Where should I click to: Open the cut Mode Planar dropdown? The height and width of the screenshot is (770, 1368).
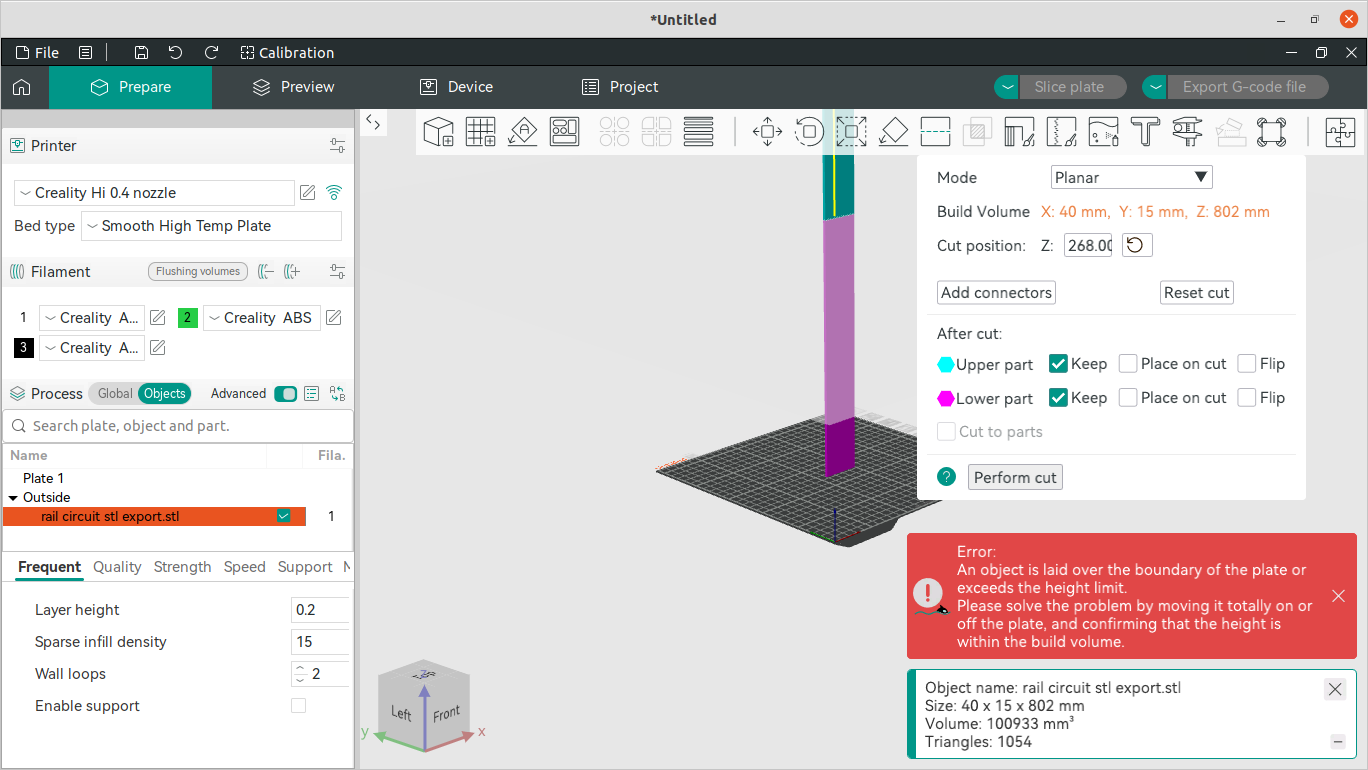pos(1132,178)
